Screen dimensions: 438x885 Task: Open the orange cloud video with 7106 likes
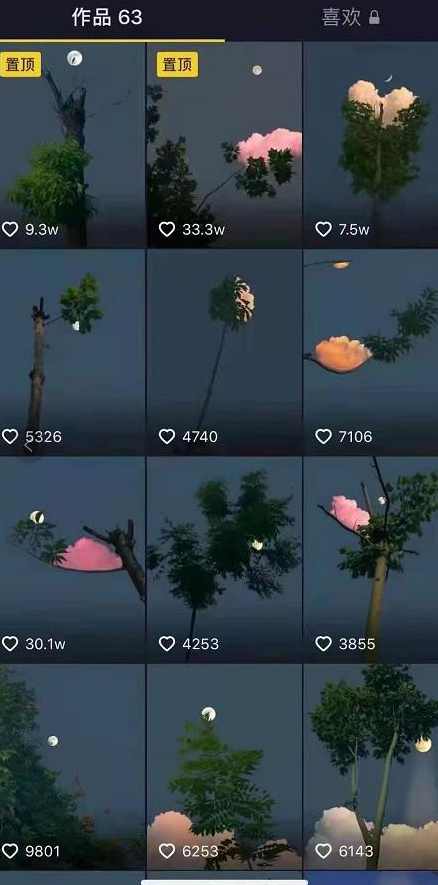tap(371, 353)
